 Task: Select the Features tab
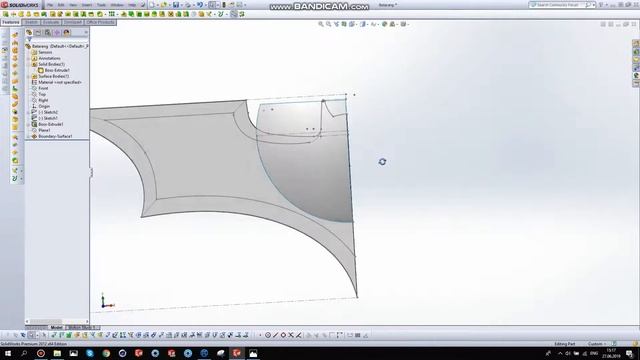pos(11,22)
